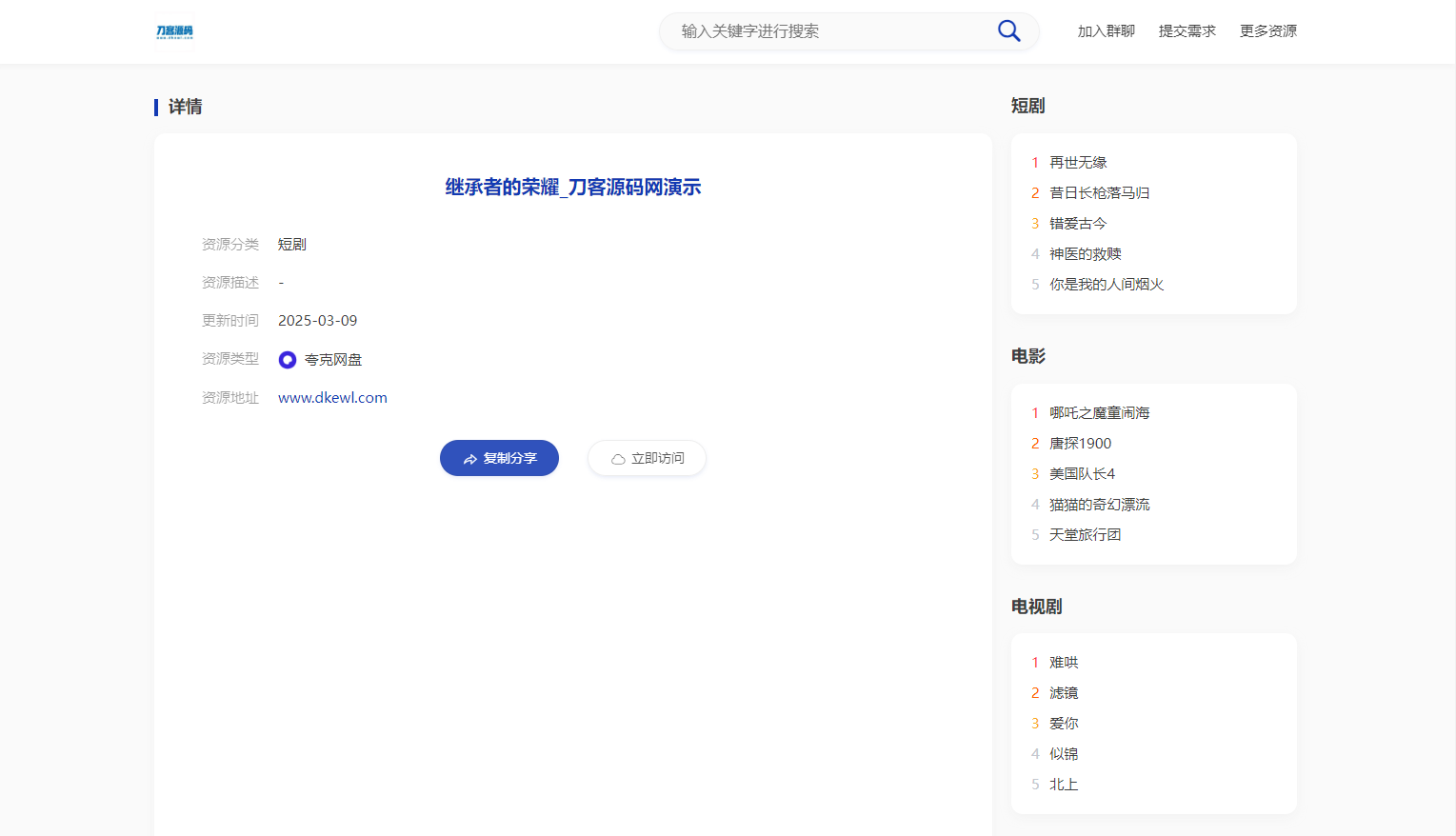Click the blue bar icon beside 详情
The image size is (1456, 836).
pyautogui.click(x=157, y=107)
